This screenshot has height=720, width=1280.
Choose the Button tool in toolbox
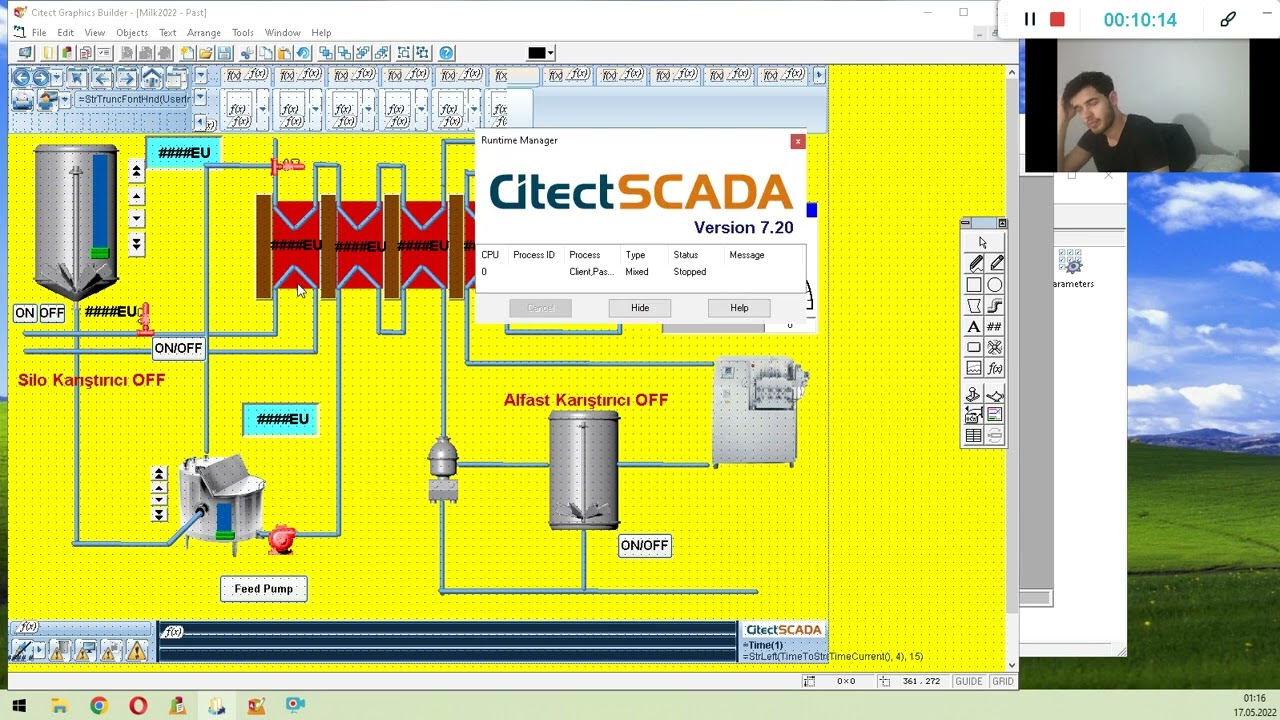(x=974, y=348)
